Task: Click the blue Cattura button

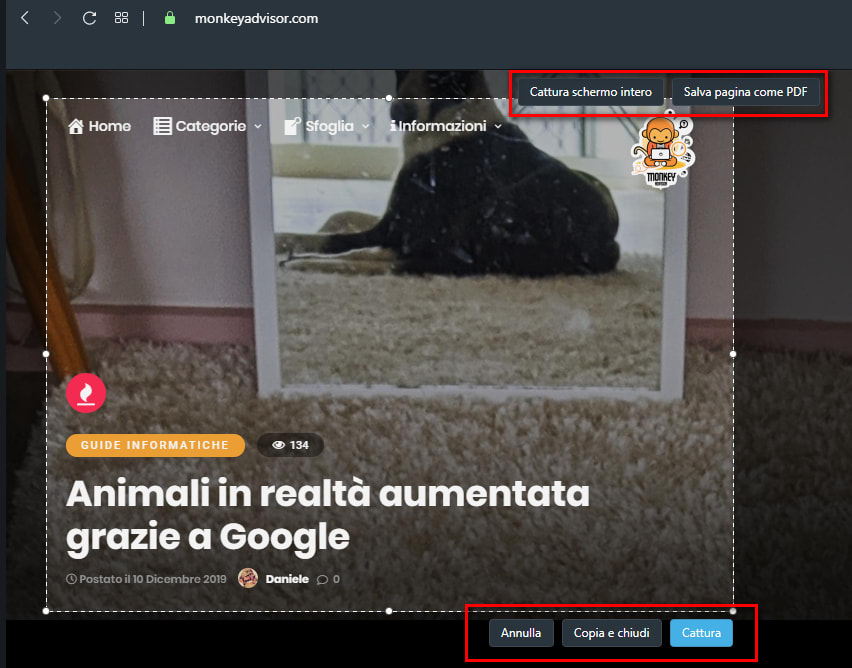Action: pos(701,633)
